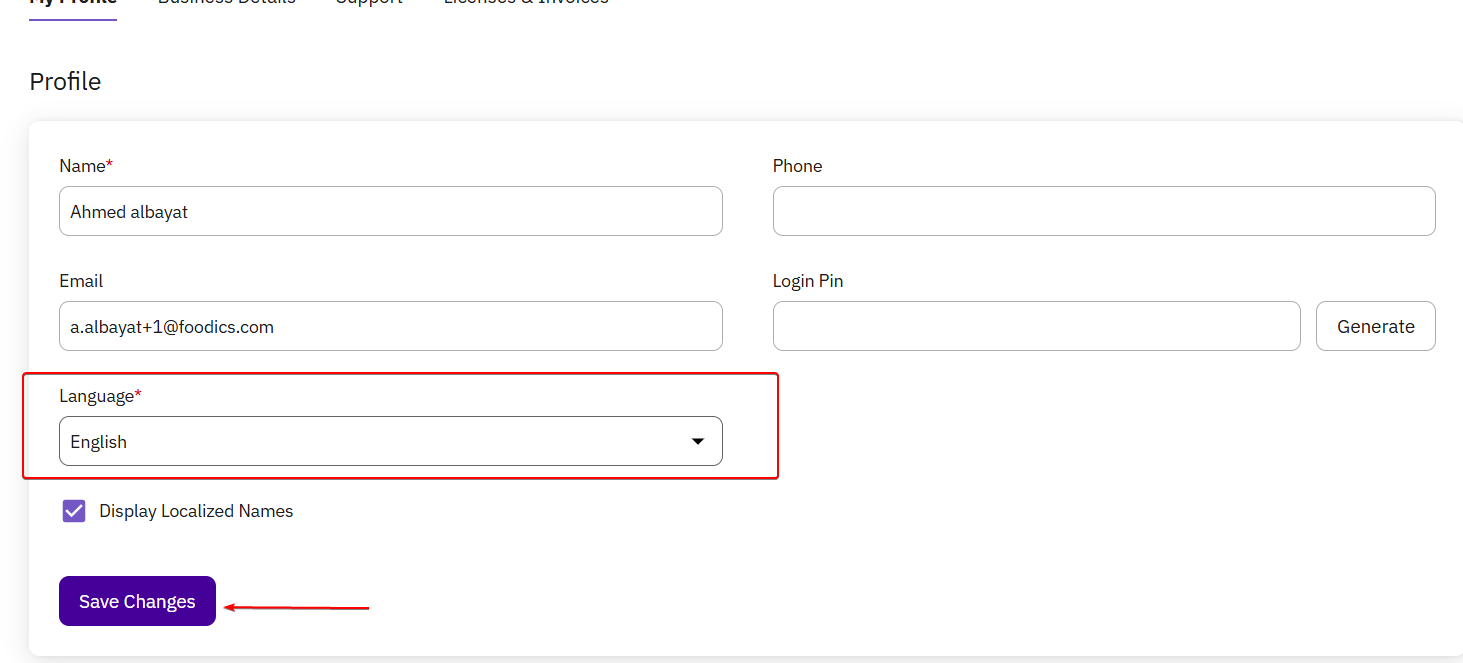Click the Language field label
The image size is (1463, 663).
click(x=98, y=396)
